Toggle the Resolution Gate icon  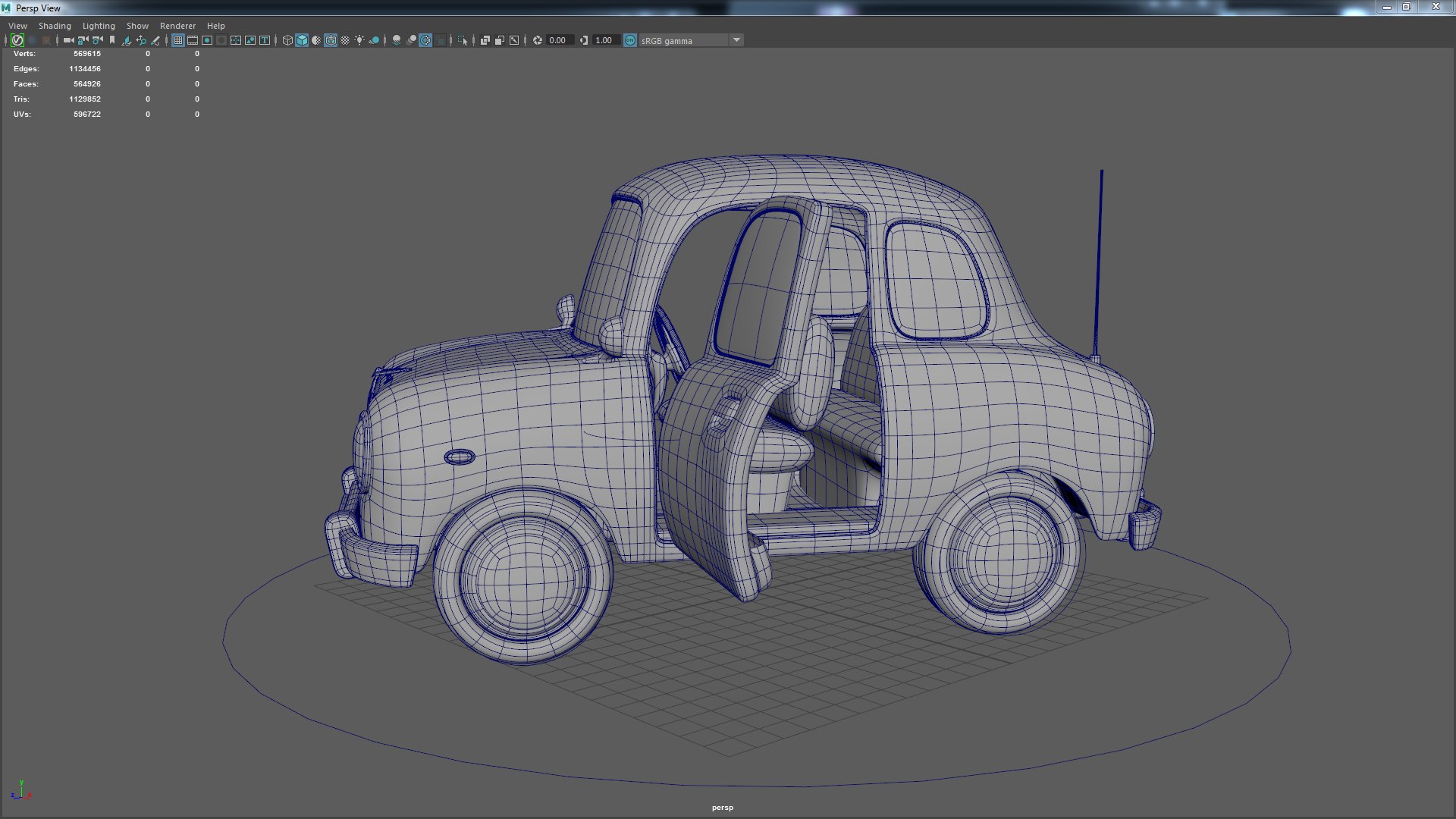tap(206, 40)
